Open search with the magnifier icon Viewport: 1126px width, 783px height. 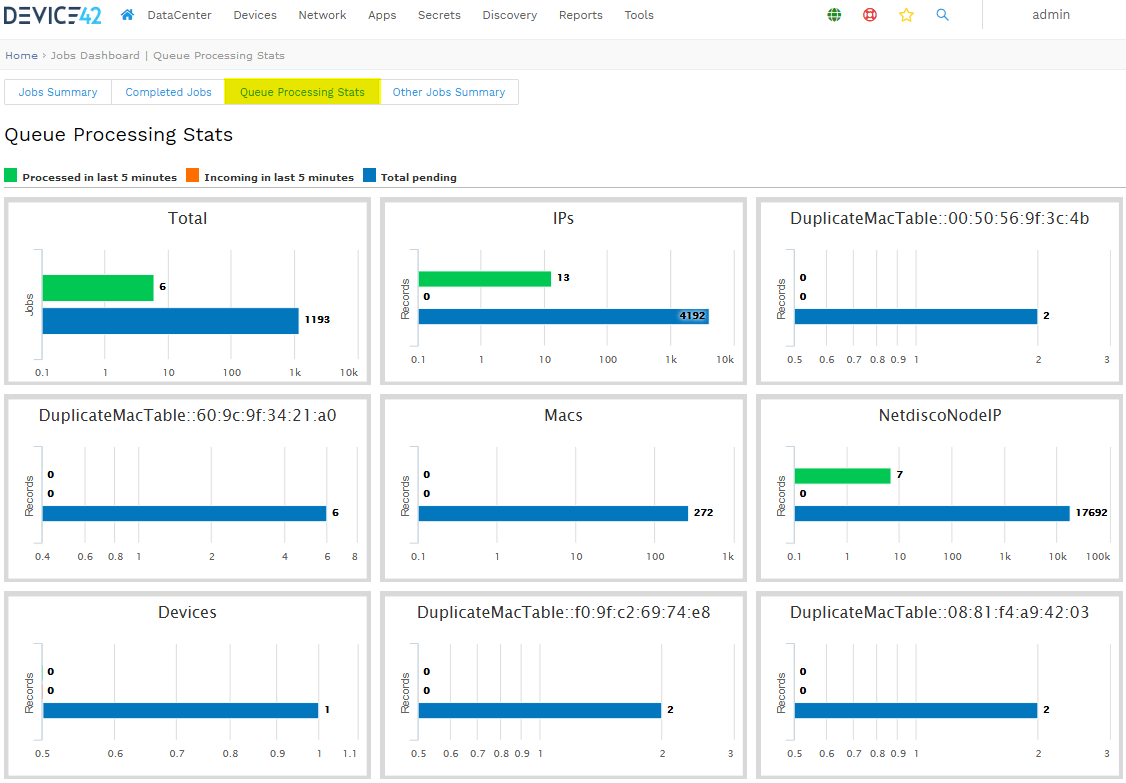942,15
